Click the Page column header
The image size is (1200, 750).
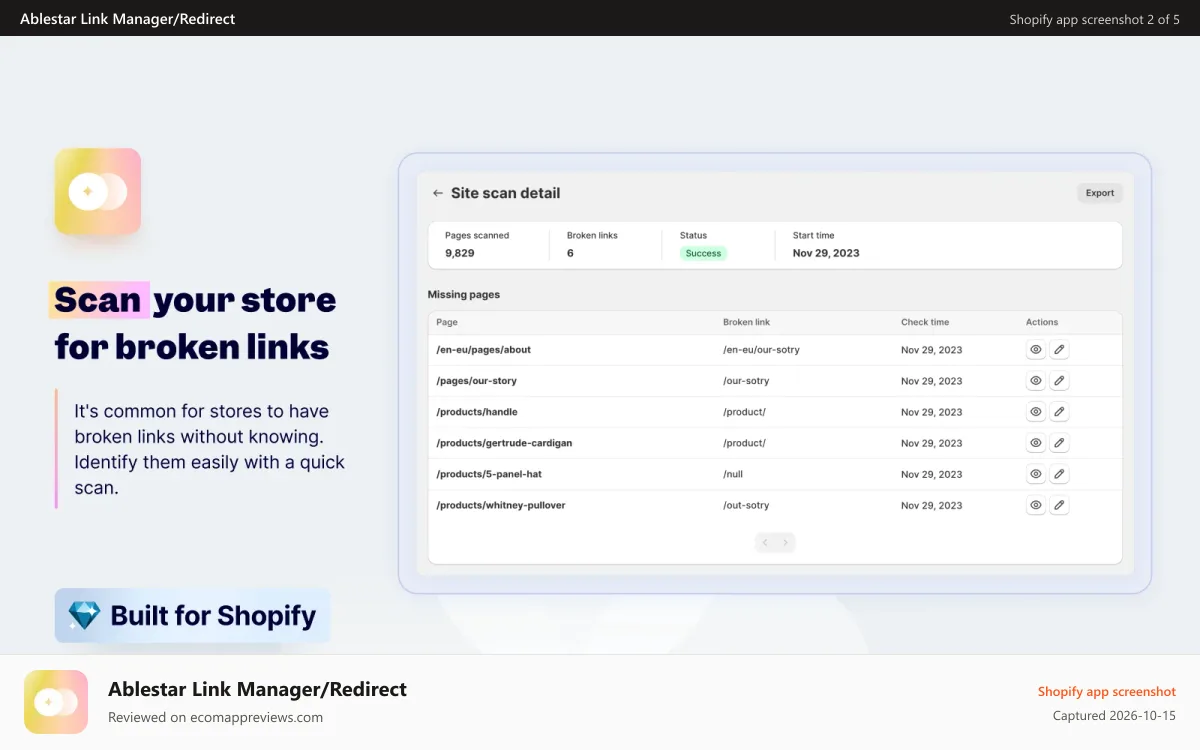[x=447, y=322]
